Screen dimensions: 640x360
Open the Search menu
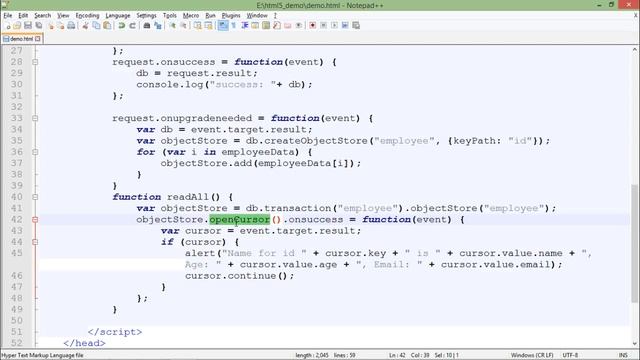pyautogui.click(x=42, y=16)
